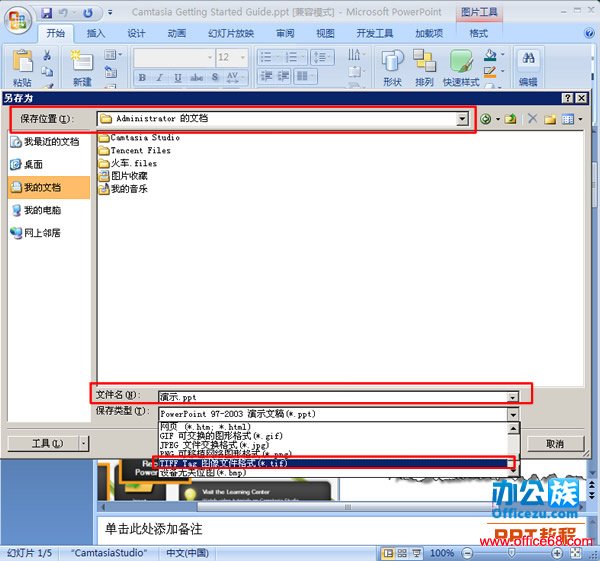
Task: Select 网上邻居 in the places bar
Action: coord(36,233)
